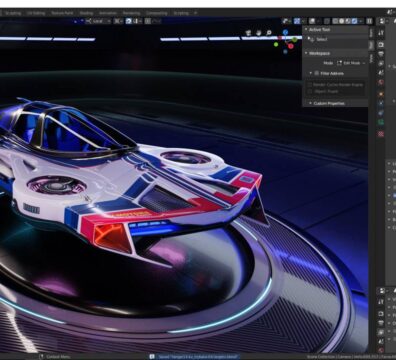Viewport: 396px width, 360px height.
Task: Toggle the camera view viewport icon
Action: 248,33
